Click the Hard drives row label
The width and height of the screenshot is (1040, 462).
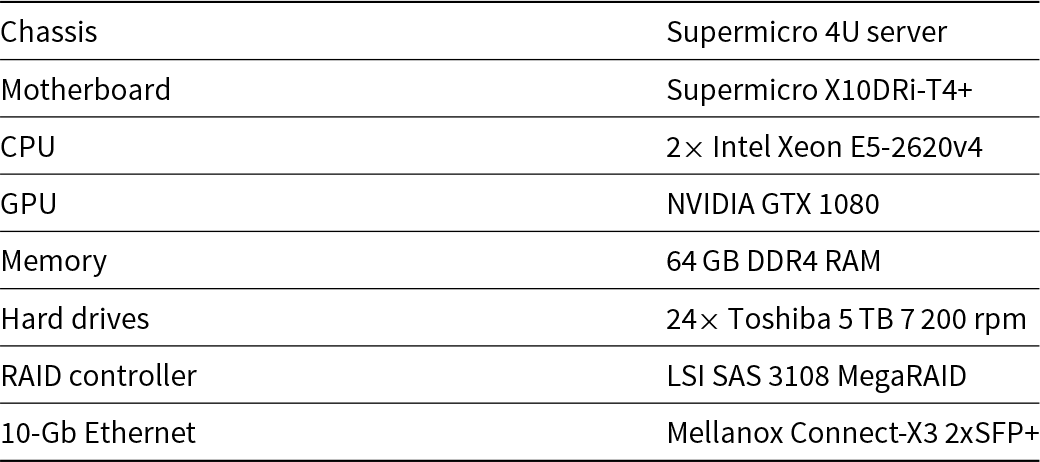(x=75, y=319)
